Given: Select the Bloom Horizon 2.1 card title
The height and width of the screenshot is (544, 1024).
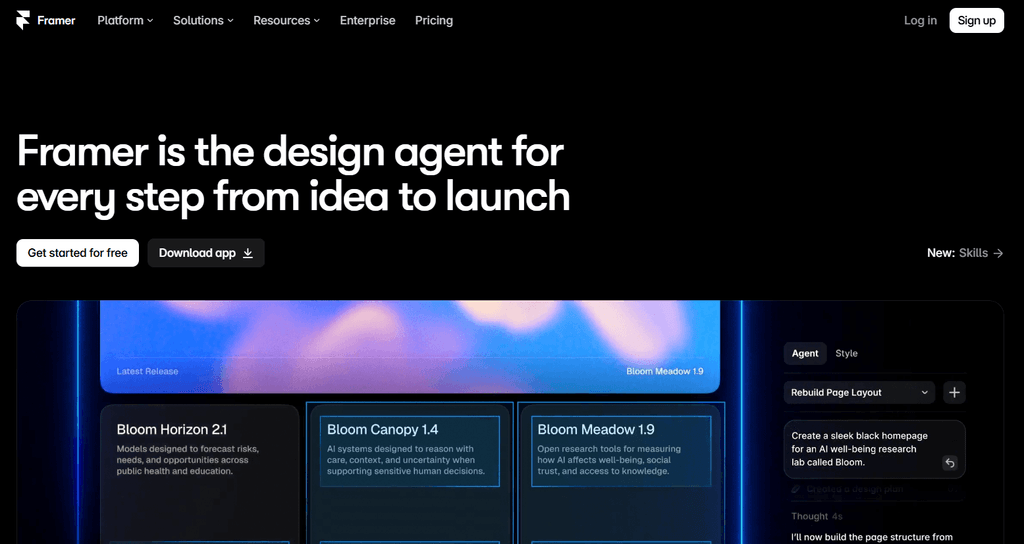Looking at the screenshot, I should click(172, 429).
